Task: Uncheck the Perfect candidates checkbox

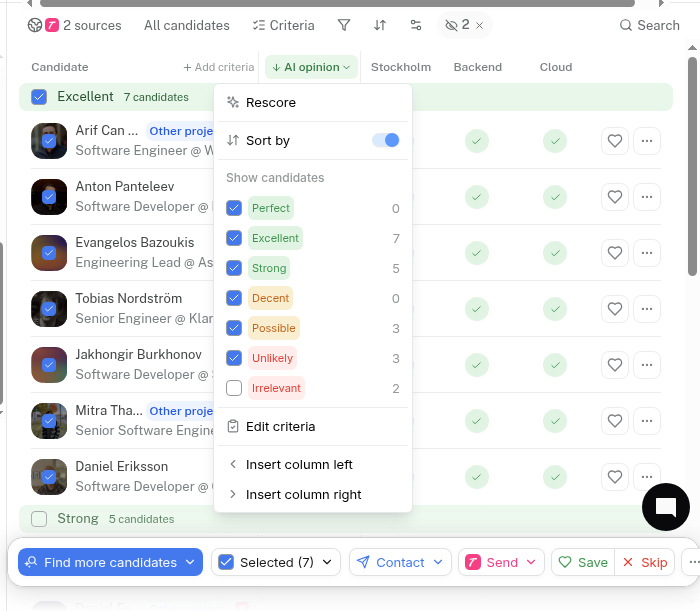Action: pyautogui.click(x=234, y=208)
